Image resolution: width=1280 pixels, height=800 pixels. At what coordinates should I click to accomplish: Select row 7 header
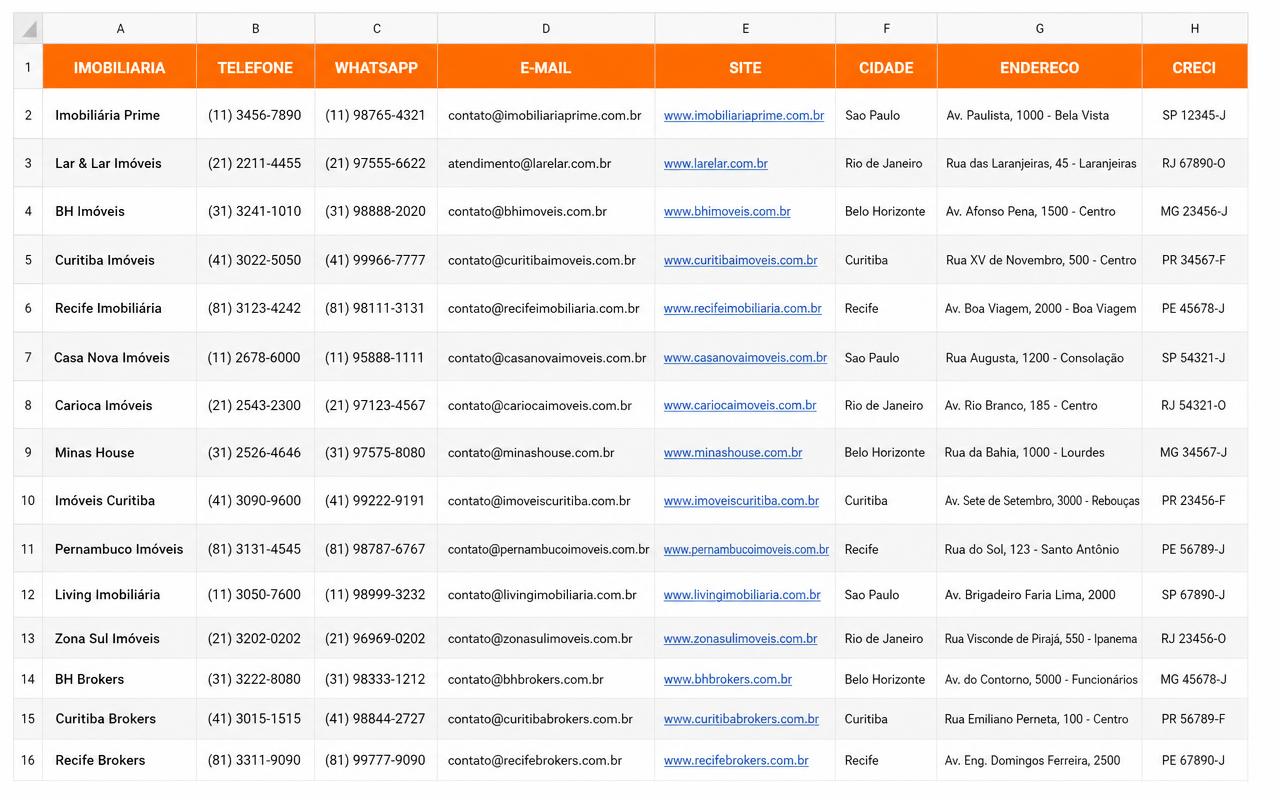(28, 357)
